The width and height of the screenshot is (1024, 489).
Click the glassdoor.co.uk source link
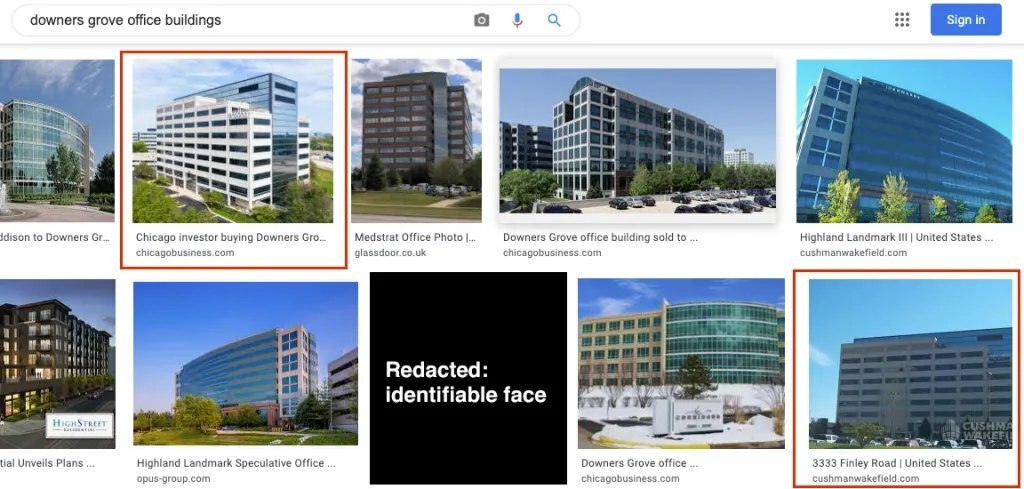tap(390, 253)
